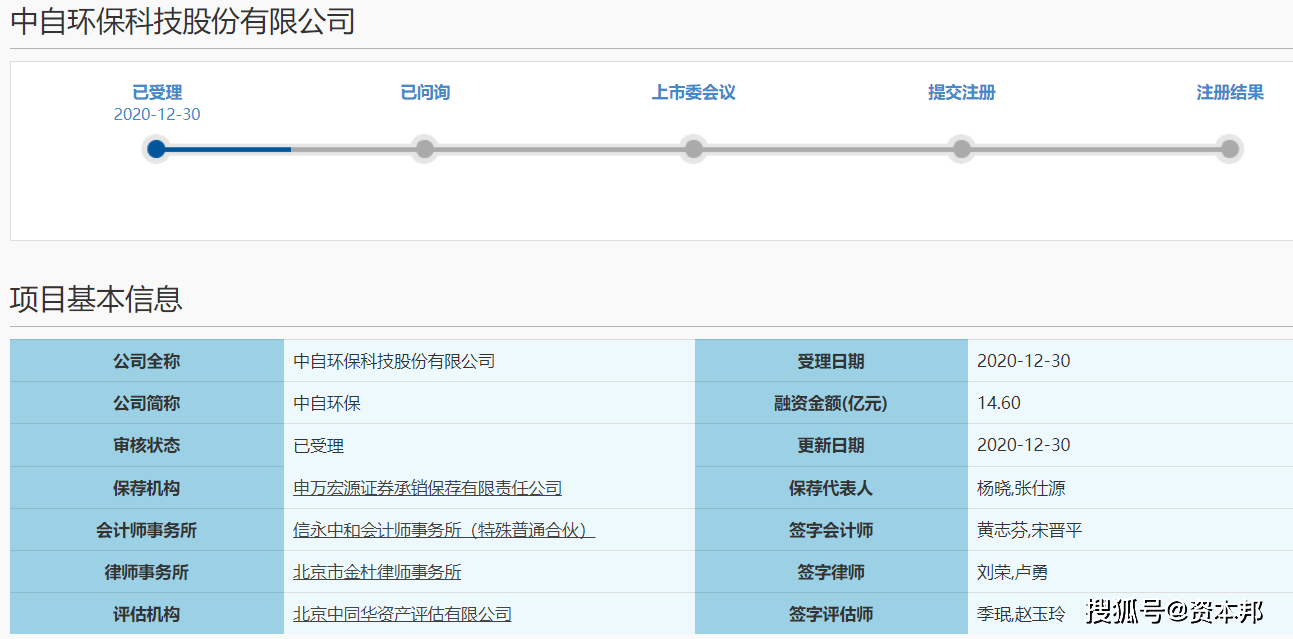Image resolution: width=1293 pixels, height=639 pixels.
Task: Select the 提交注册 stage label
Action: (961, 93)
